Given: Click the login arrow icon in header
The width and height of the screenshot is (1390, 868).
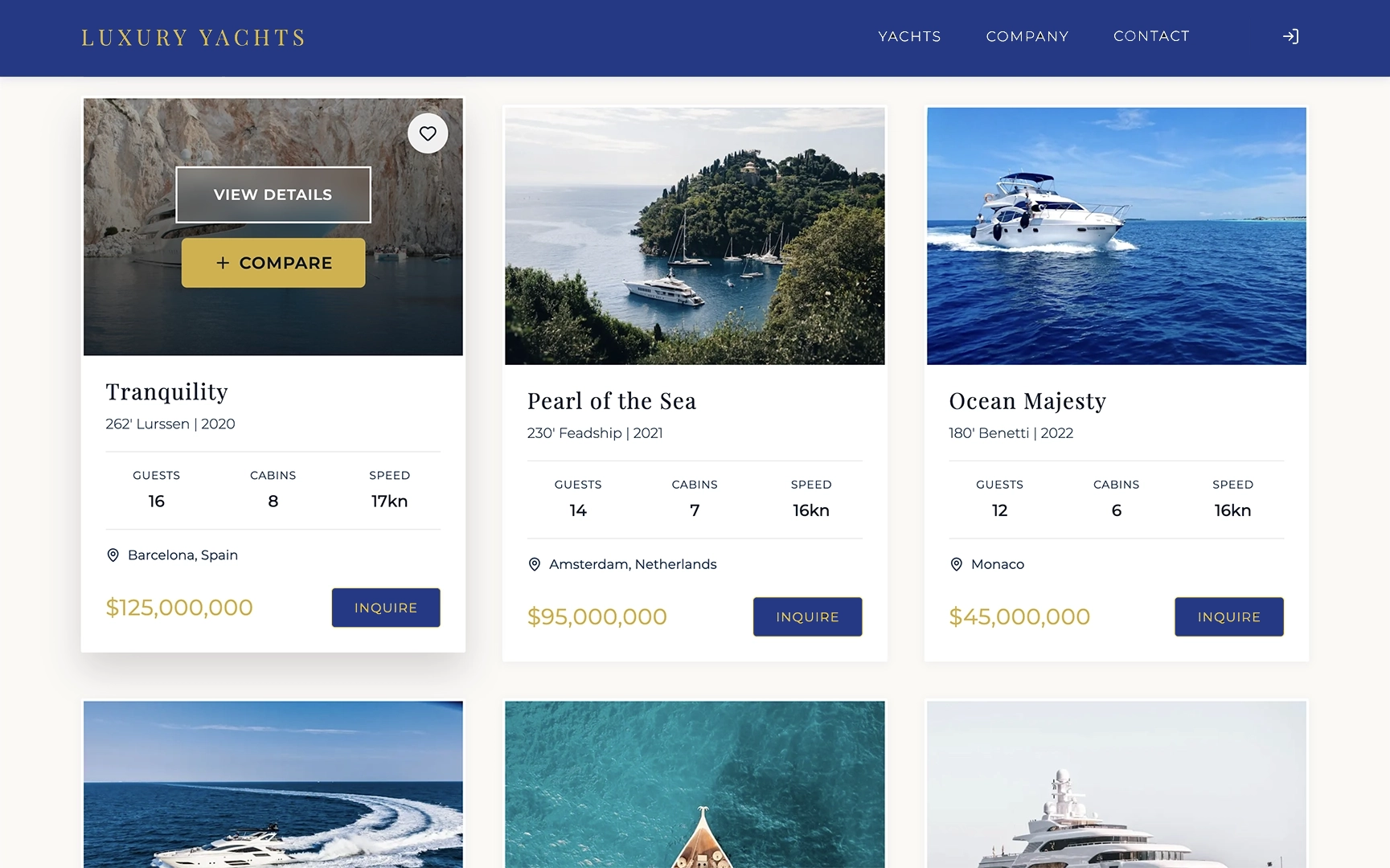Looking at the screenshot, I should [1290, 36].
